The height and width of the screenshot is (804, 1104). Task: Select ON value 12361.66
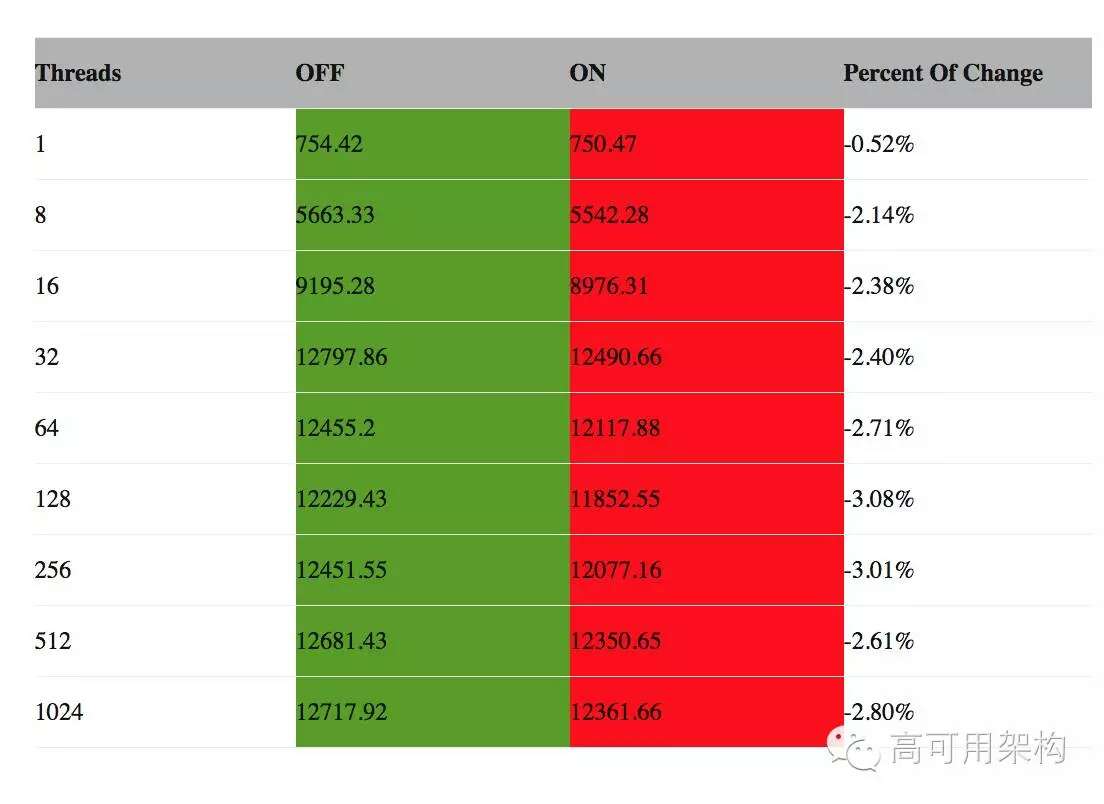coord(615,712)
